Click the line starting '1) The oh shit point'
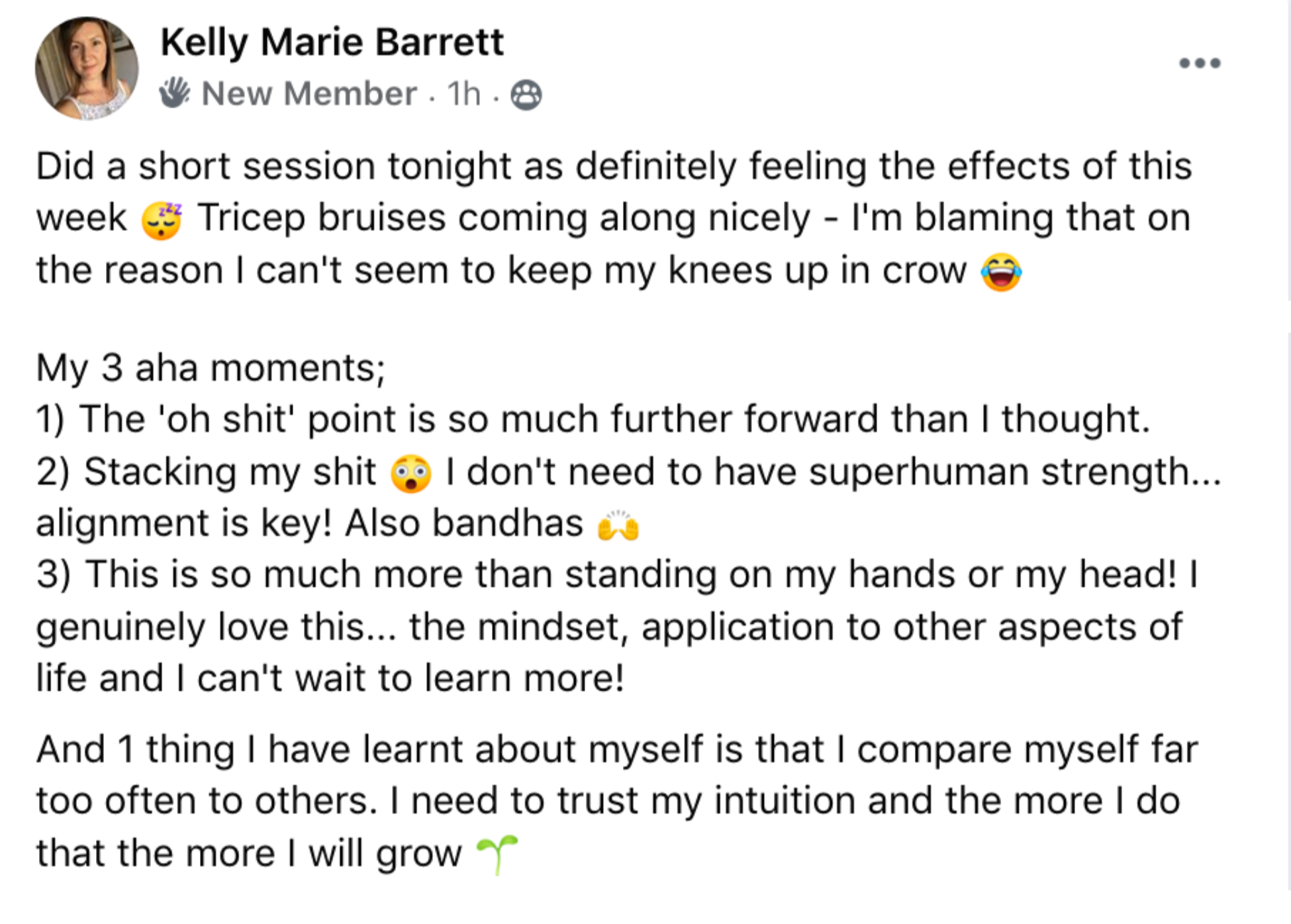 [593, 420]
